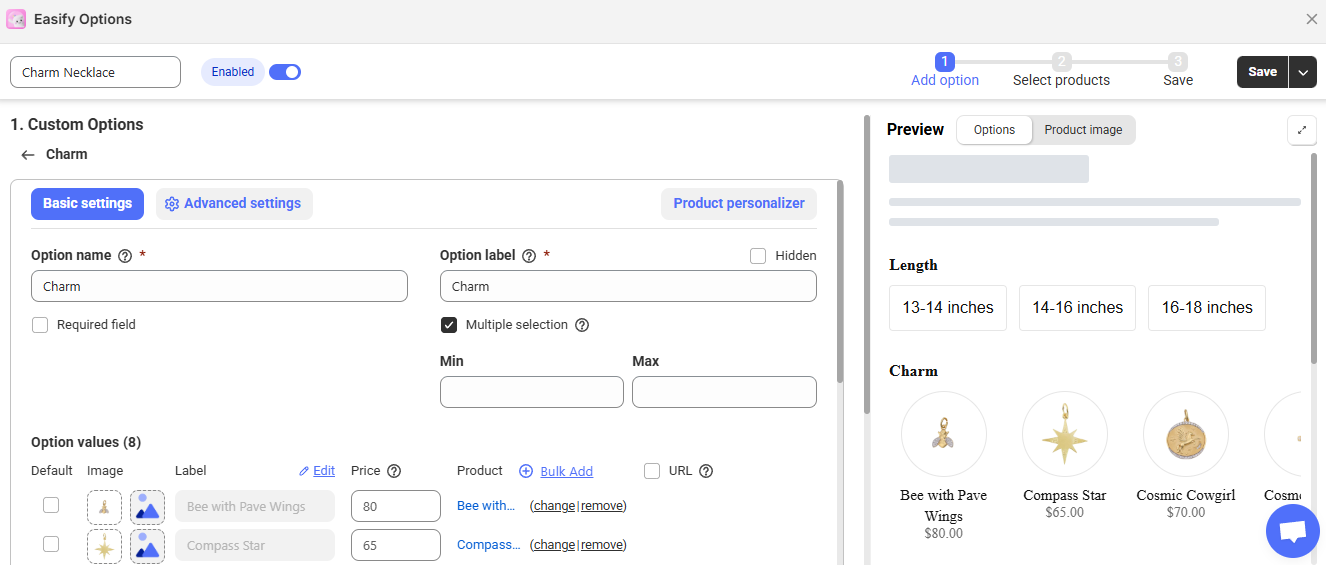
Task: Open the Product personalizer
Action: [x=738, y=204]
